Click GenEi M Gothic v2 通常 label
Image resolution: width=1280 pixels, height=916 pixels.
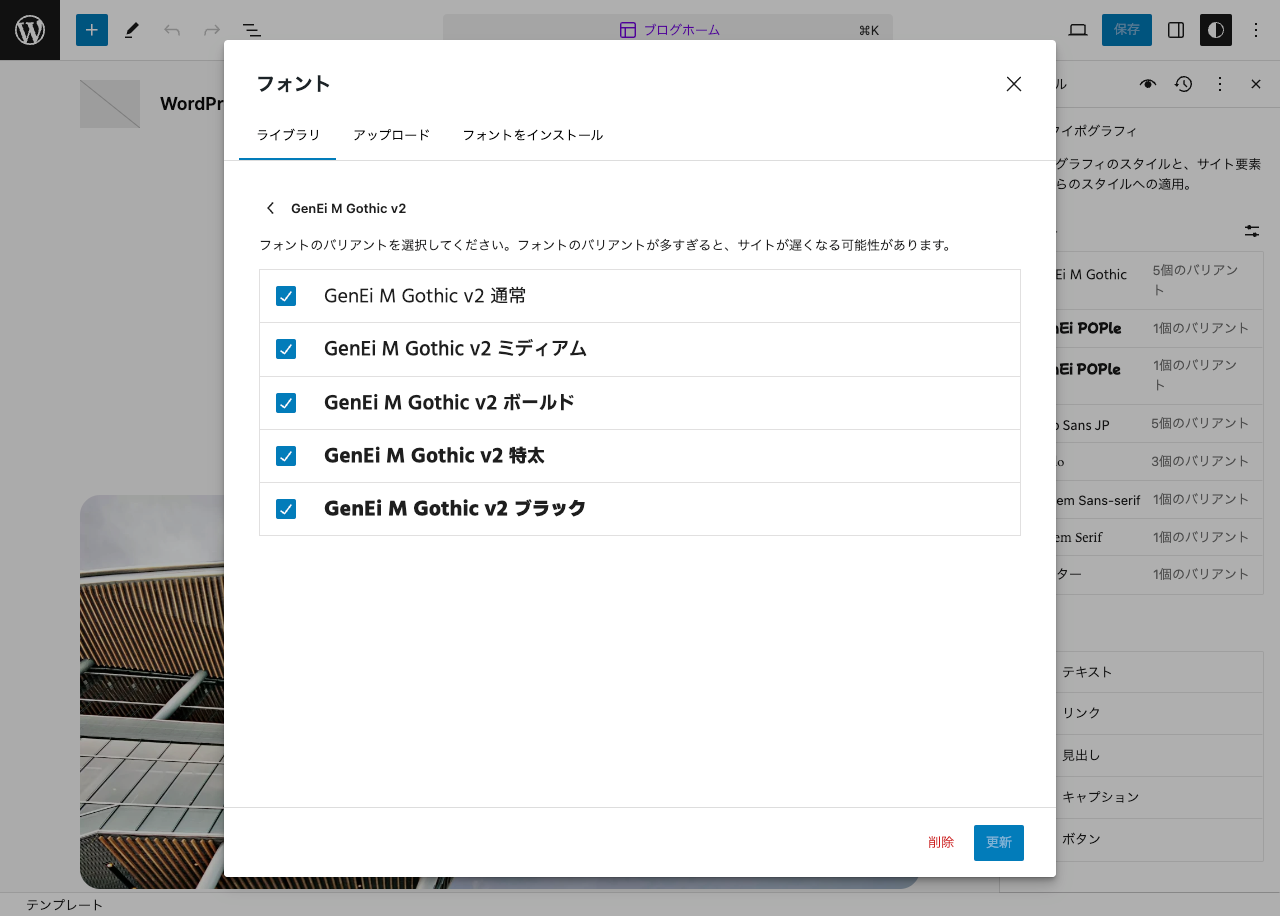(425, 296)
